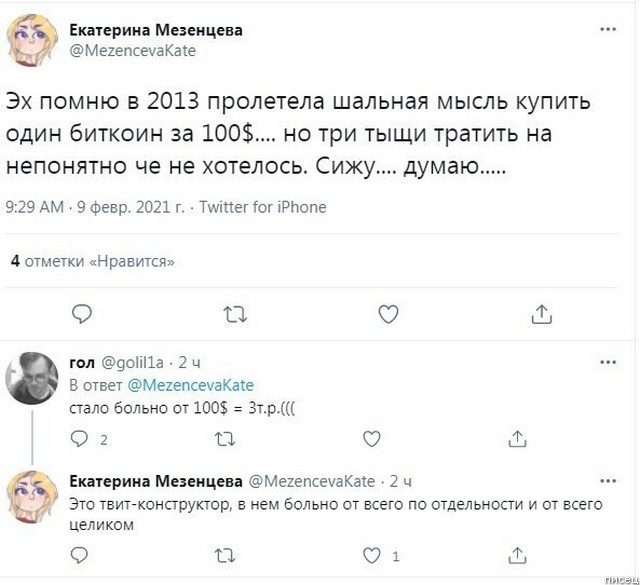The height and width of the screenshot is (585, 640).
Task: Open @MezencevaKate mention link in reply
Action: [x=190, y=385]
